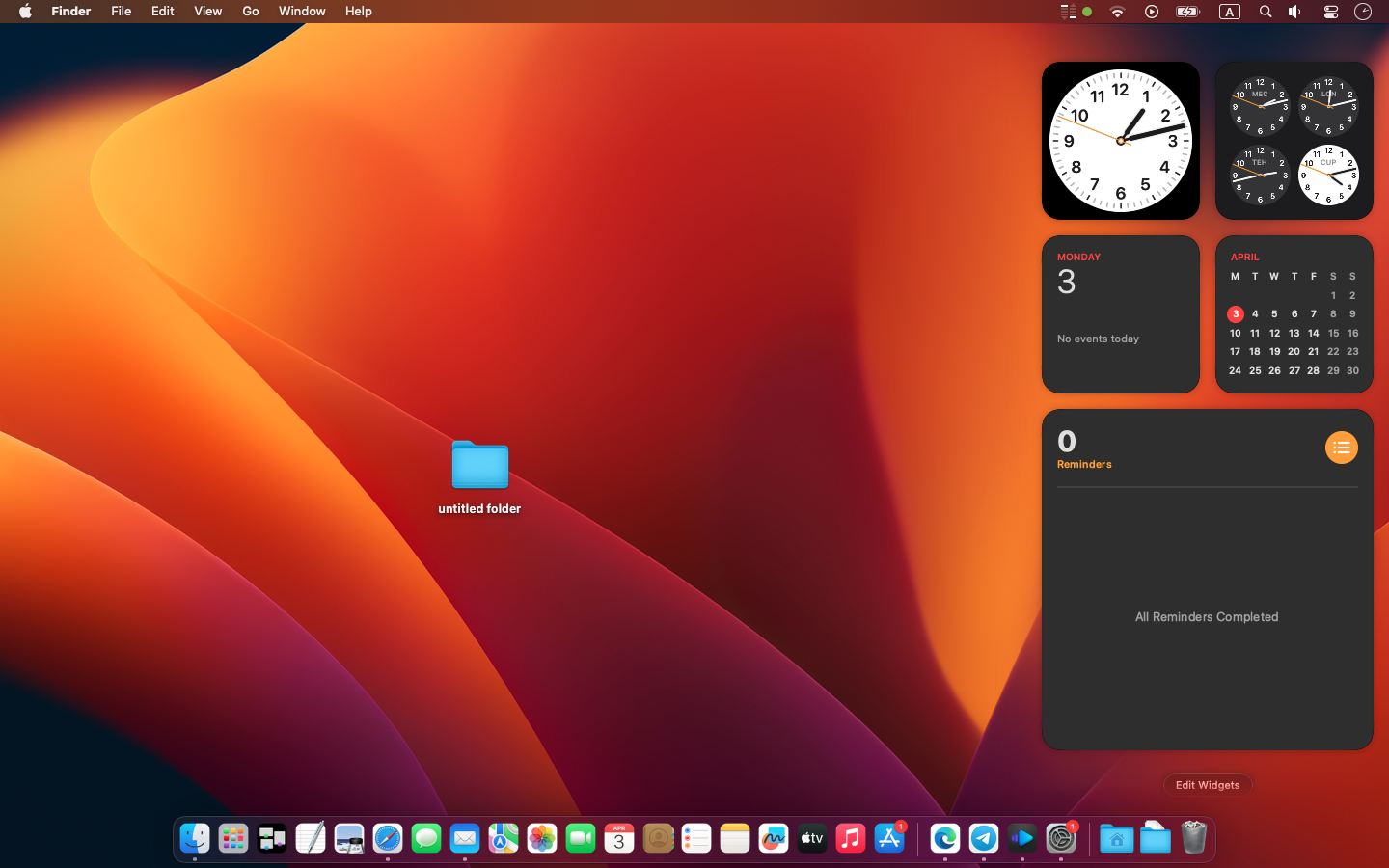Open Contacts in the Dock
This screenshot has width=1389, height=868.
tap(658, 838)
